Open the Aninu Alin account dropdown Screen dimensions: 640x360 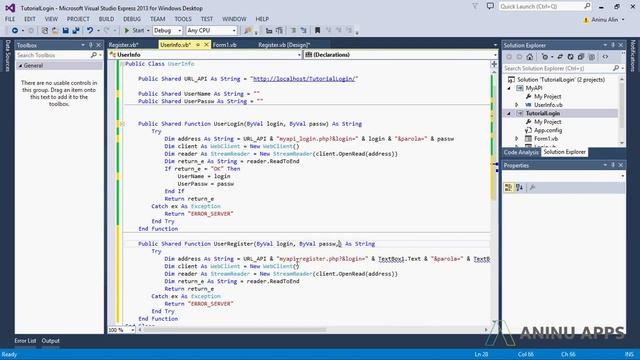(623, 20)
